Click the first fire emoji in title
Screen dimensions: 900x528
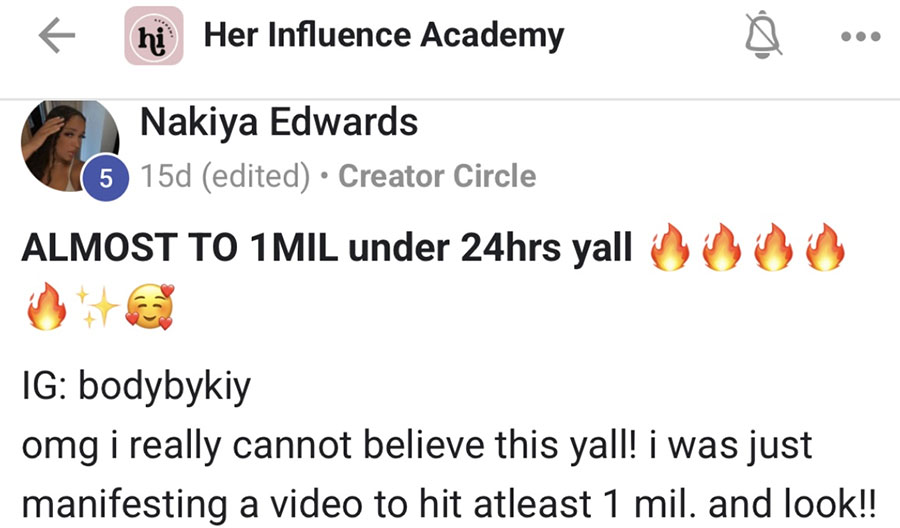point(669,247)
